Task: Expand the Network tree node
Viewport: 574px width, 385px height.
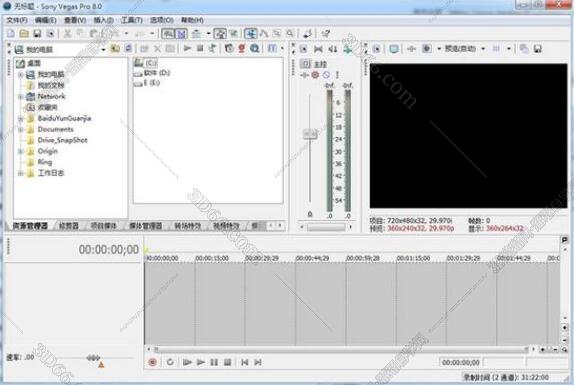Action: [21, 97]
